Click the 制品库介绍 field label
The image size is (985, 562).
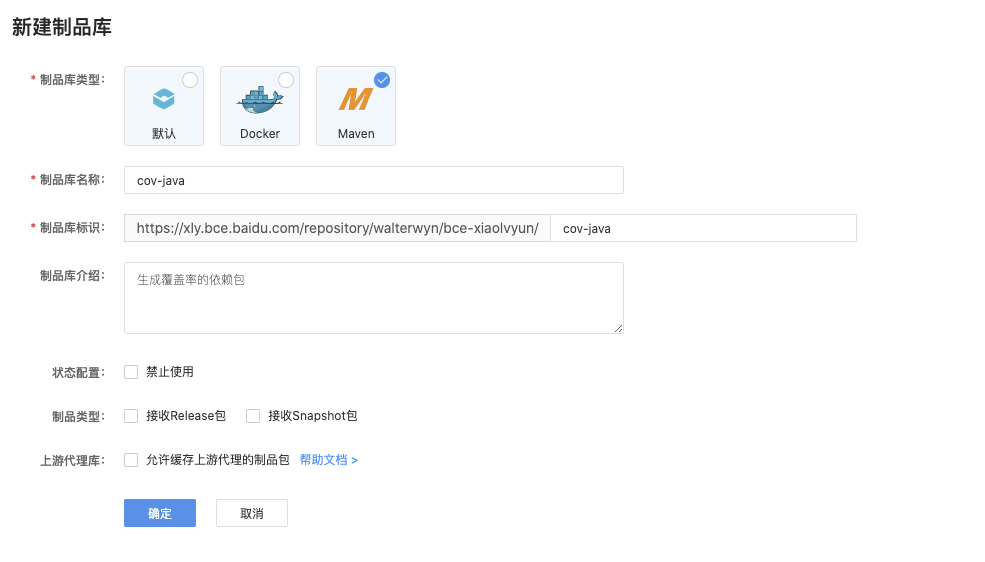pos(72,276)
